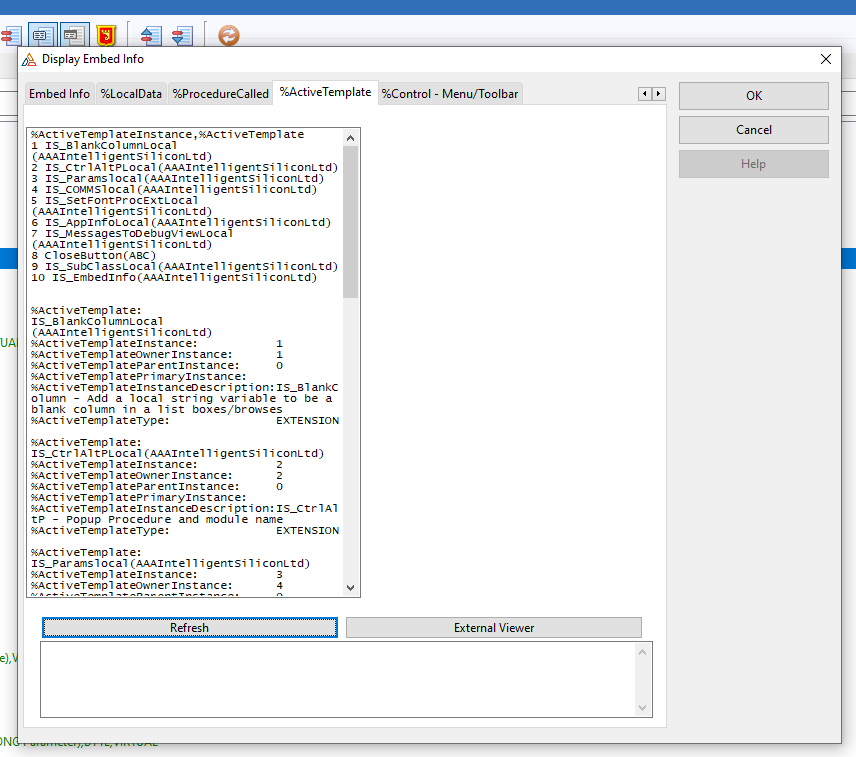This screenshot has height=757, width=856.
Task: Click the red shield icon in toolbar
Action: pyautogui.click(x=107, y=35)
